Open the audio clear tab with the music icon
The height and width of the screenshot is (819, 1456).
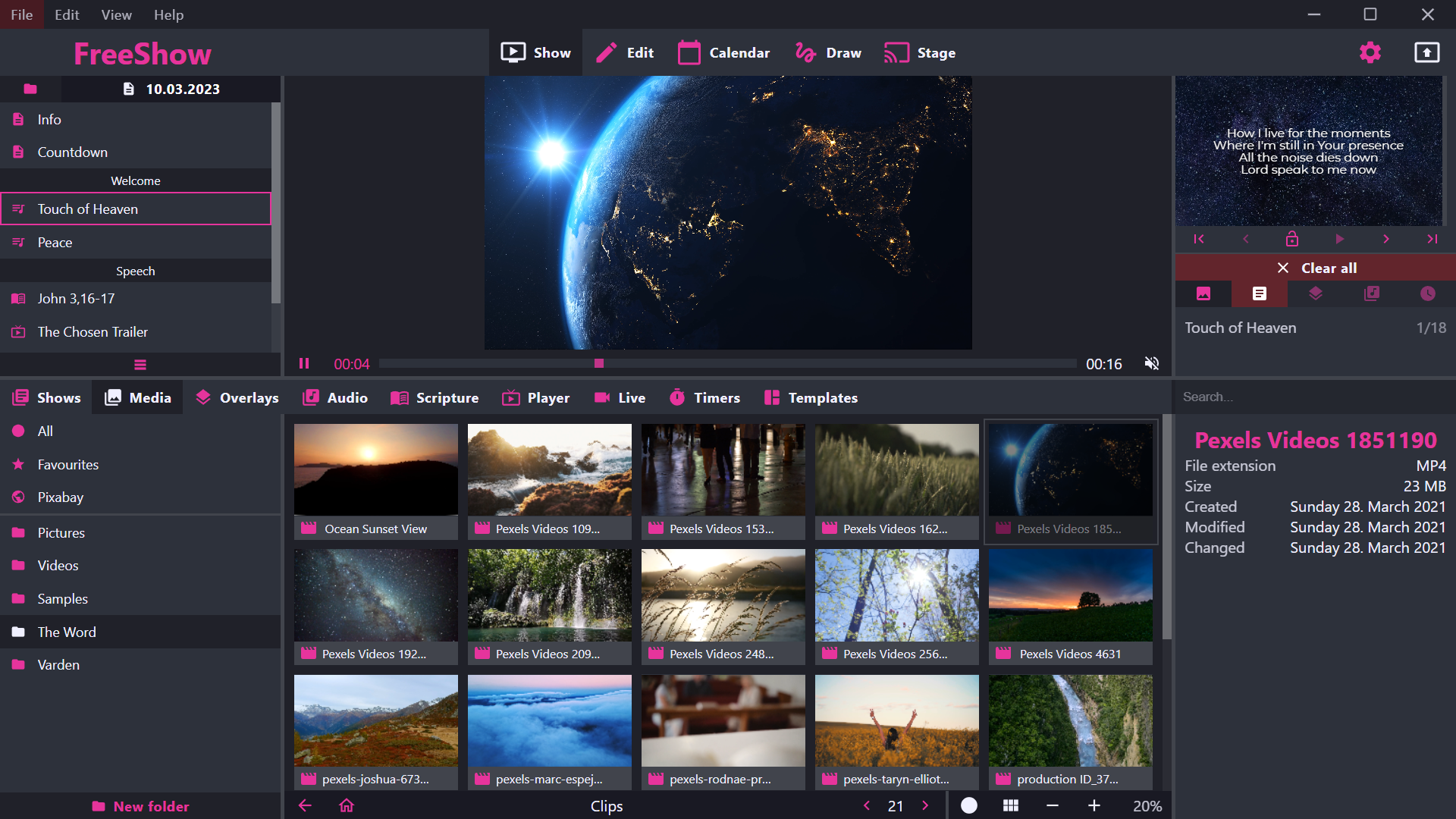click(x=1372, y=293)
